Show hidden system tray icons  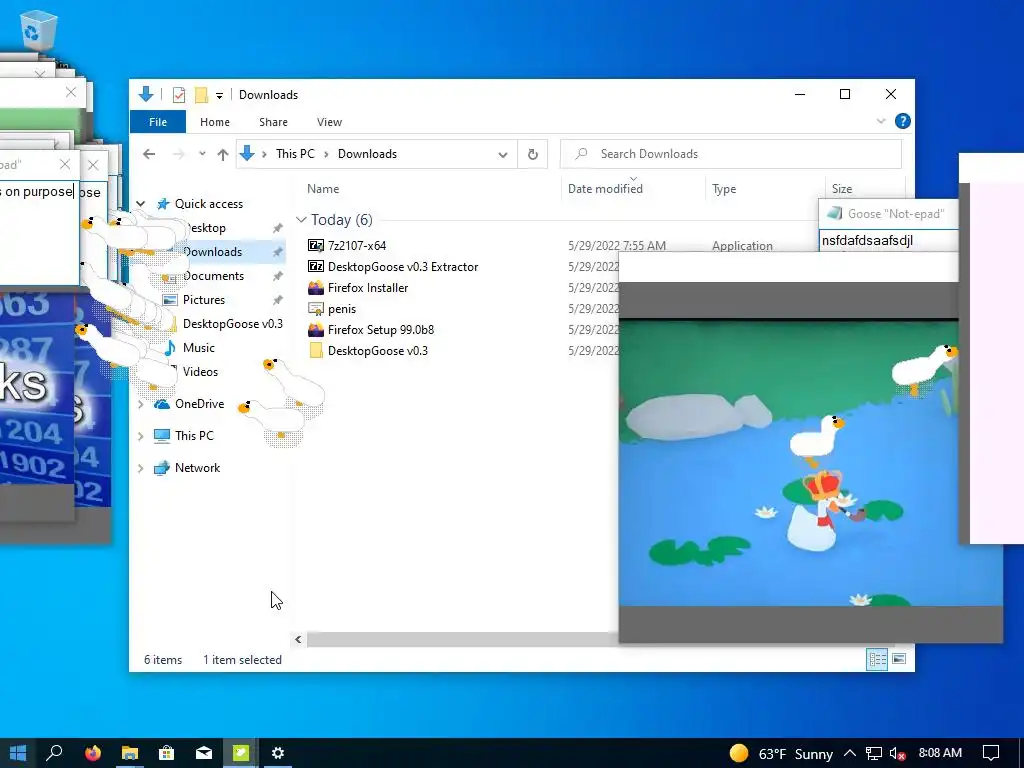click(849, 753)
